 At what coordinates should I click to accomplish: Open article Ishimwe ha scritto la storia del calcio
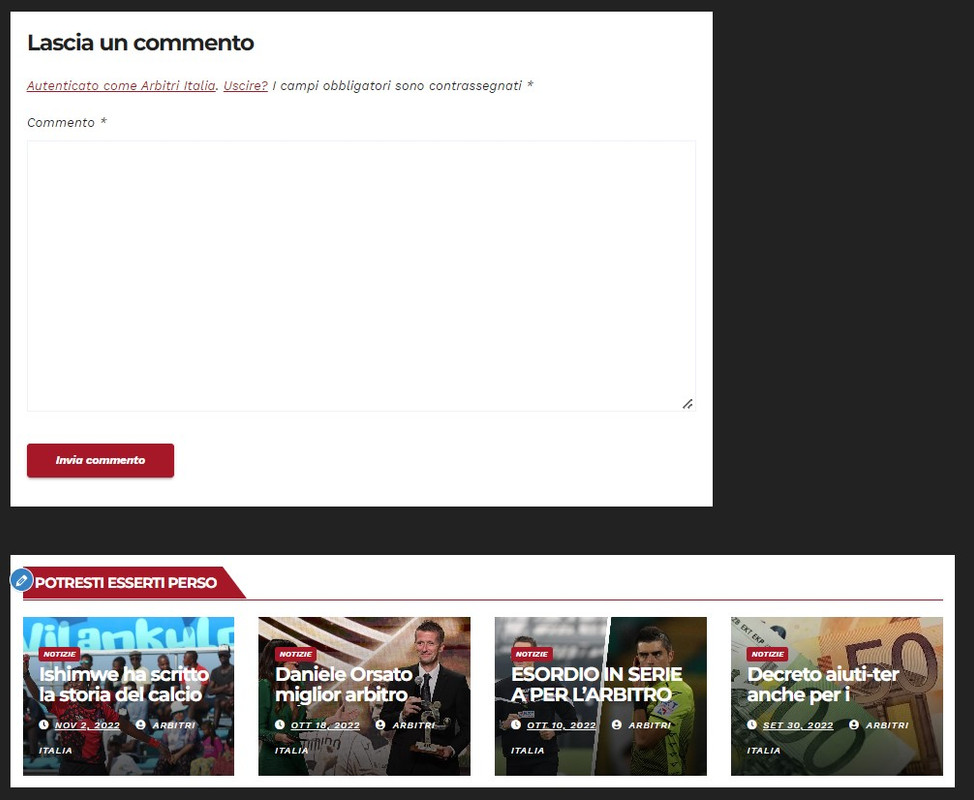pyautogui.click(x=124, y=684)
